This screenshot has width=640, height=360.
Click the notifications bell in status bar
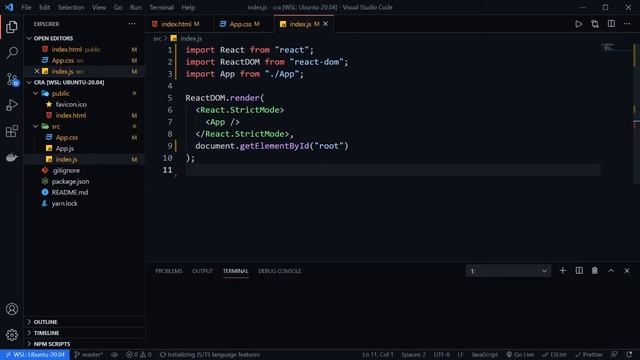(629, 355)
